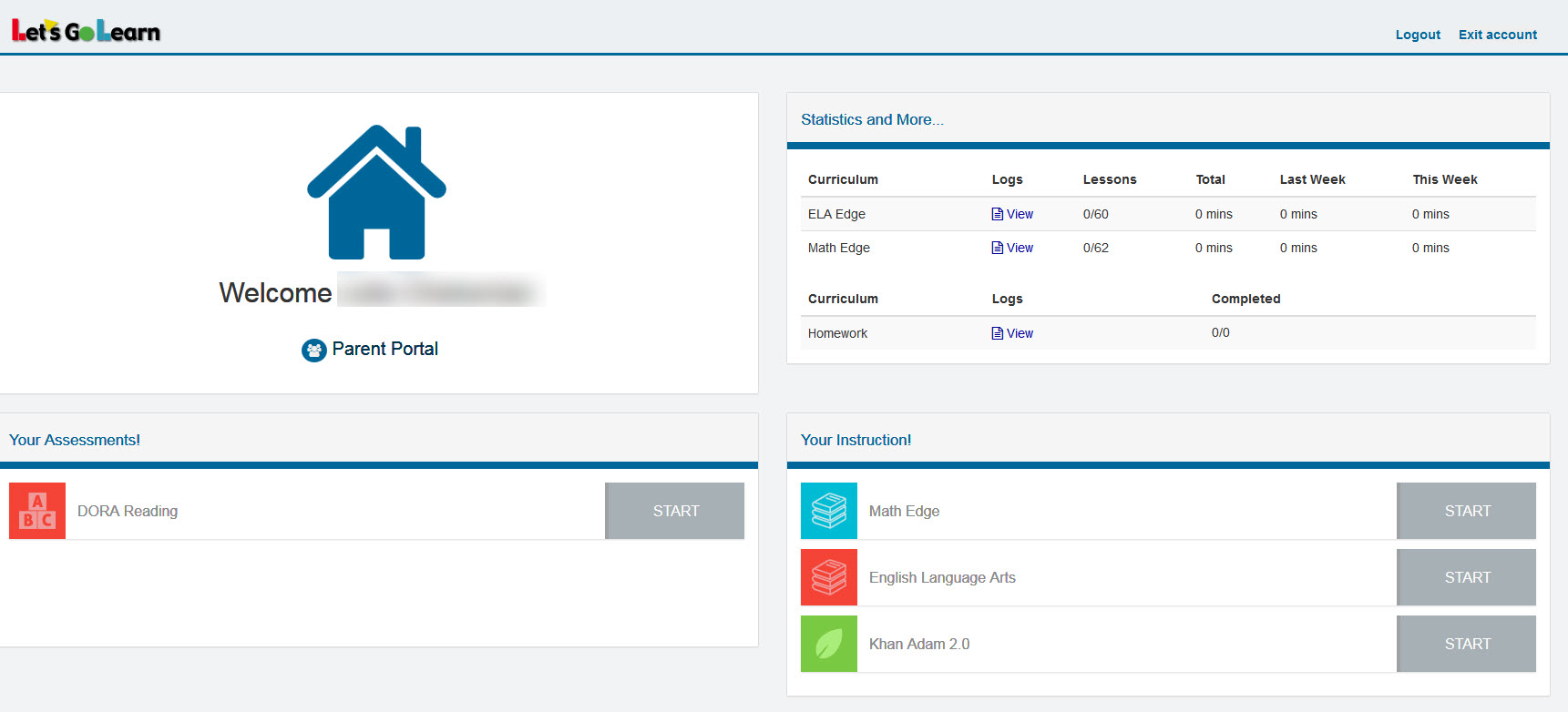1568x712 pixels.
Task: Click the Statistics and More heading
Action: point(872,119)
